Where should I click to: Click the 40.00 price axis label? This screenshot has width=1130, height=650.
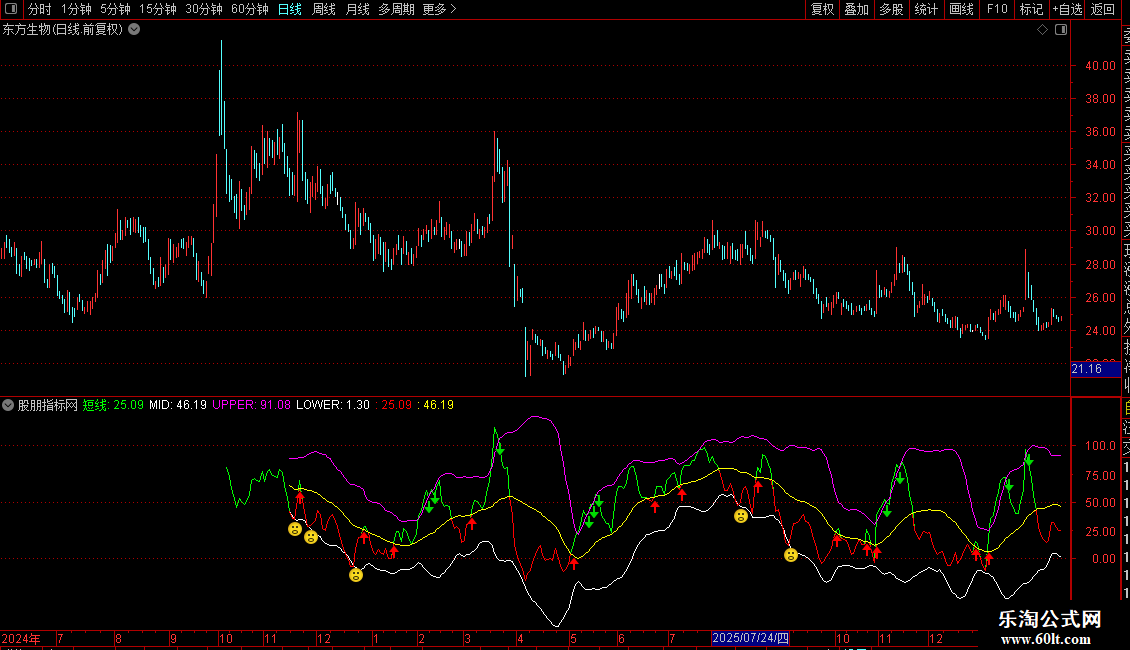click(1100, 66)
